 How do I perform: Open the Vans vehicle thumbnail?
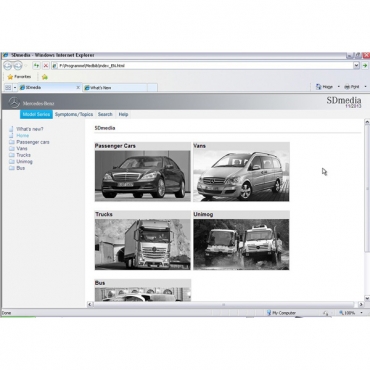241,172
